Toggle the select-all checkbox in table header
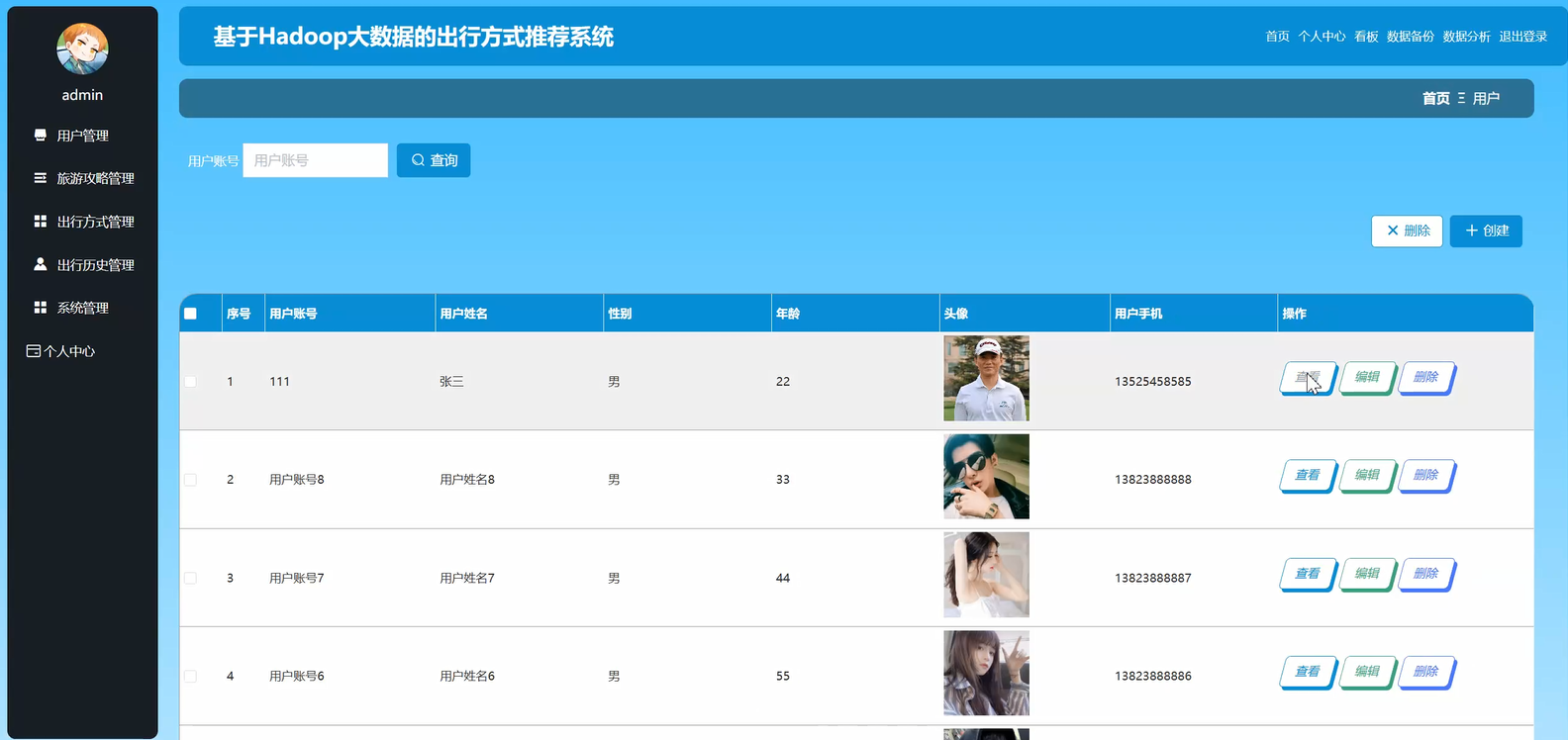1568x740 pixels. 190,314
